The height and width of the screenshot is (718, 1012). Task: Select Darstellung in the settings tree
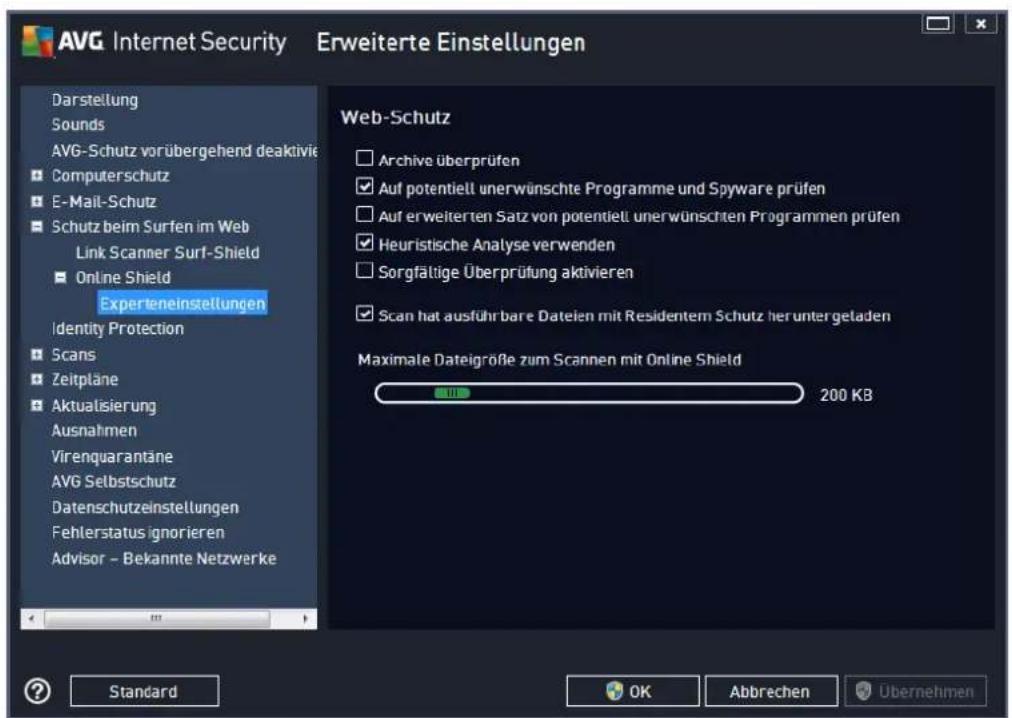click(x=95, y=100)
